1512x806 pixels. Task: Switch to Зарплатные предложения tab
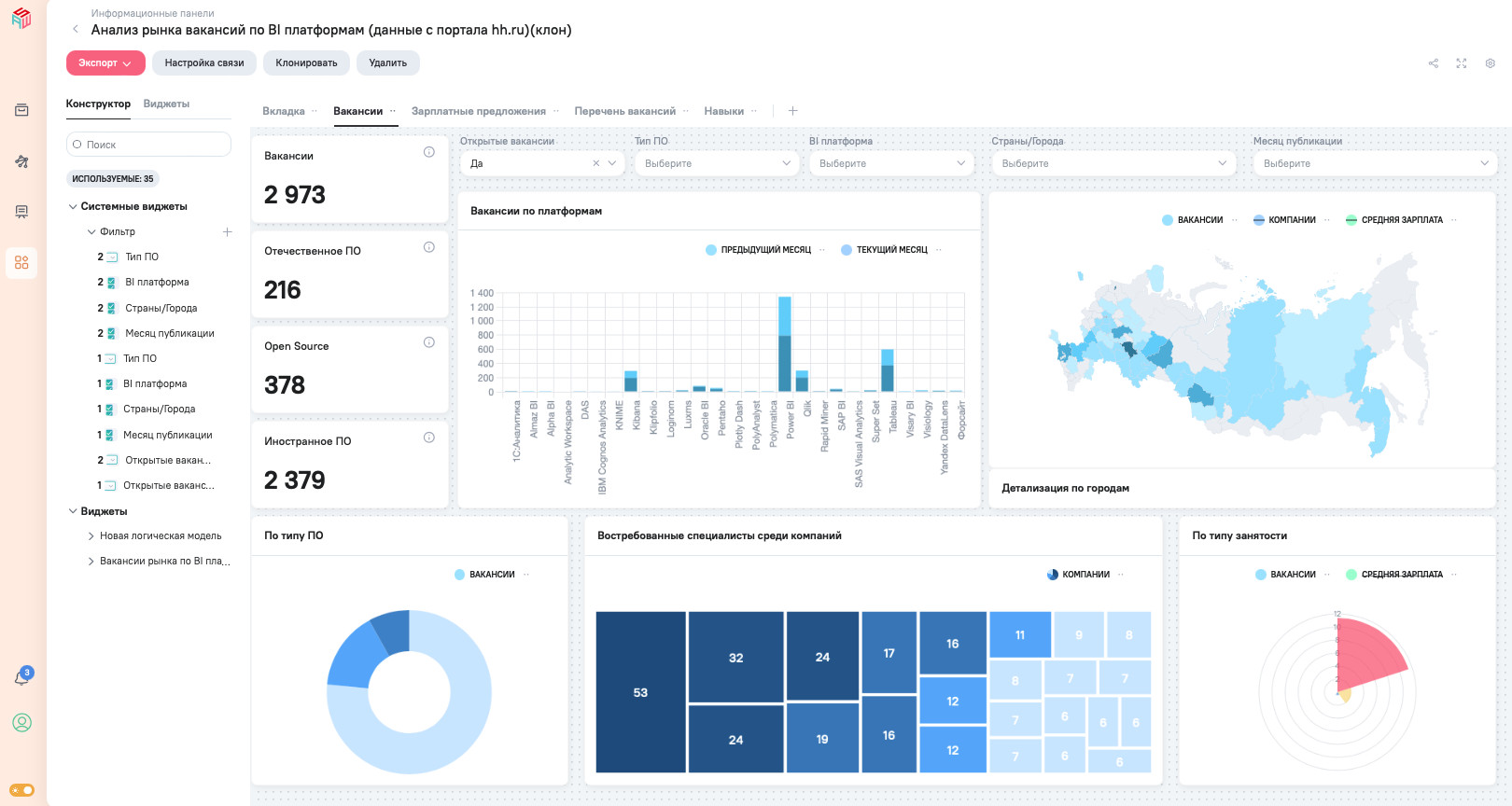[x=478, y=111]
